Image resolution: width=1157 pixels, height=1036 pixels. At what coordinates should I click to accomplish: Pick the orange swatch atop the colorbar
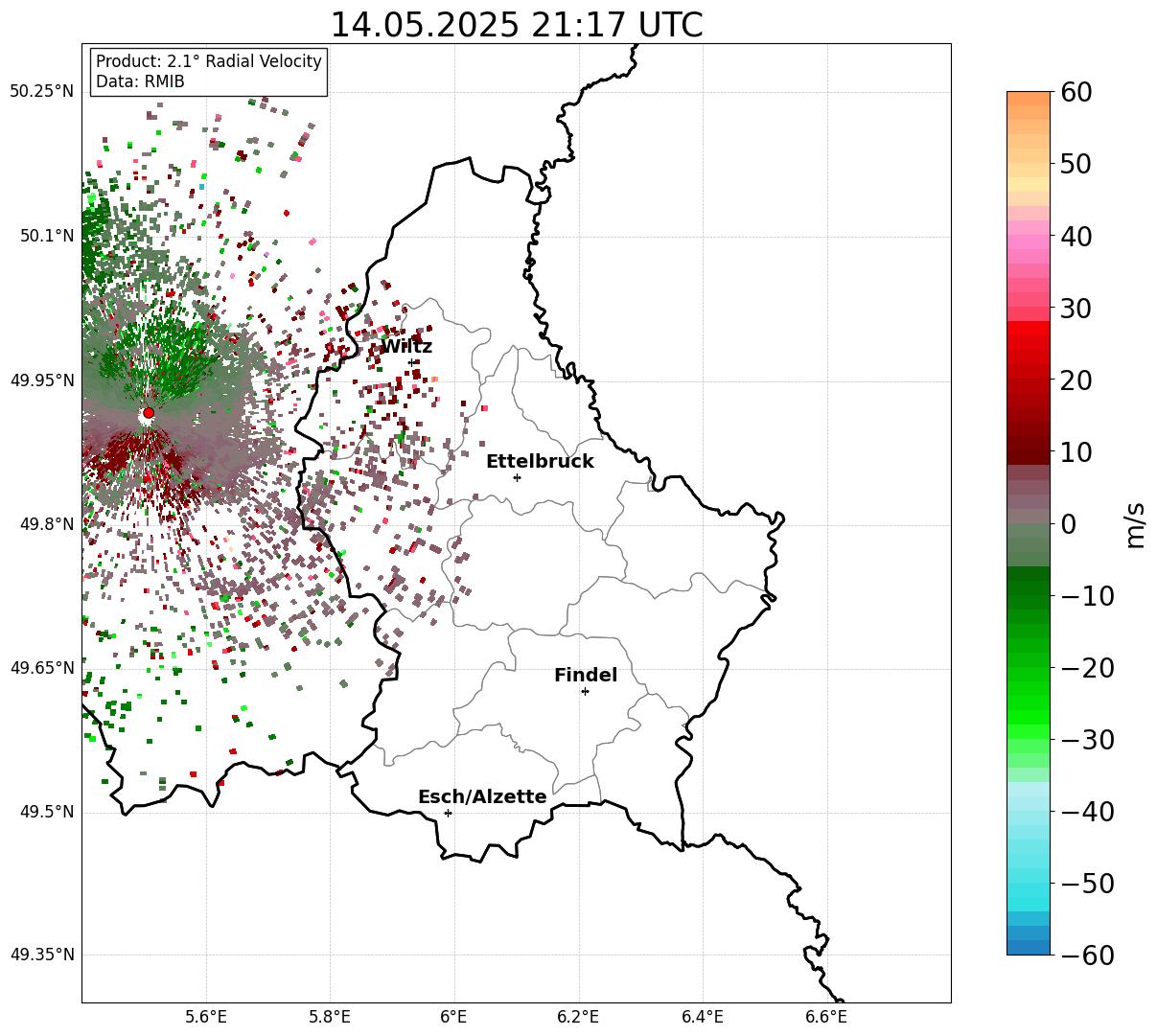tap(1029, 99)
